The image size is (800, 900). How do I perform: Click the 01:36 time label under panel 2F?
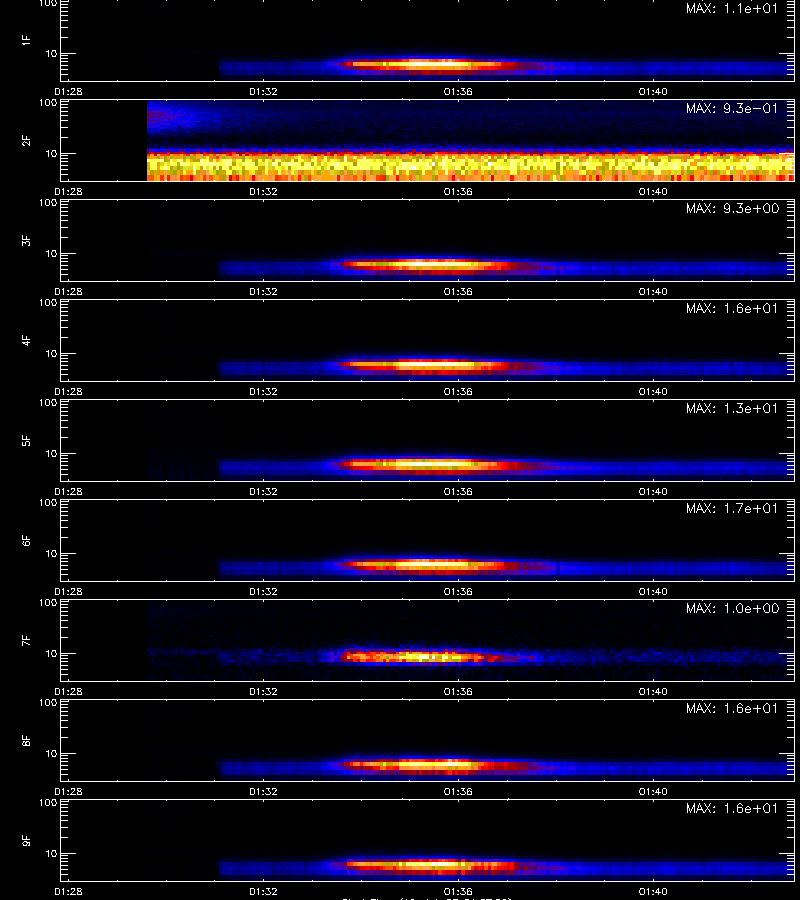point(458,192)
